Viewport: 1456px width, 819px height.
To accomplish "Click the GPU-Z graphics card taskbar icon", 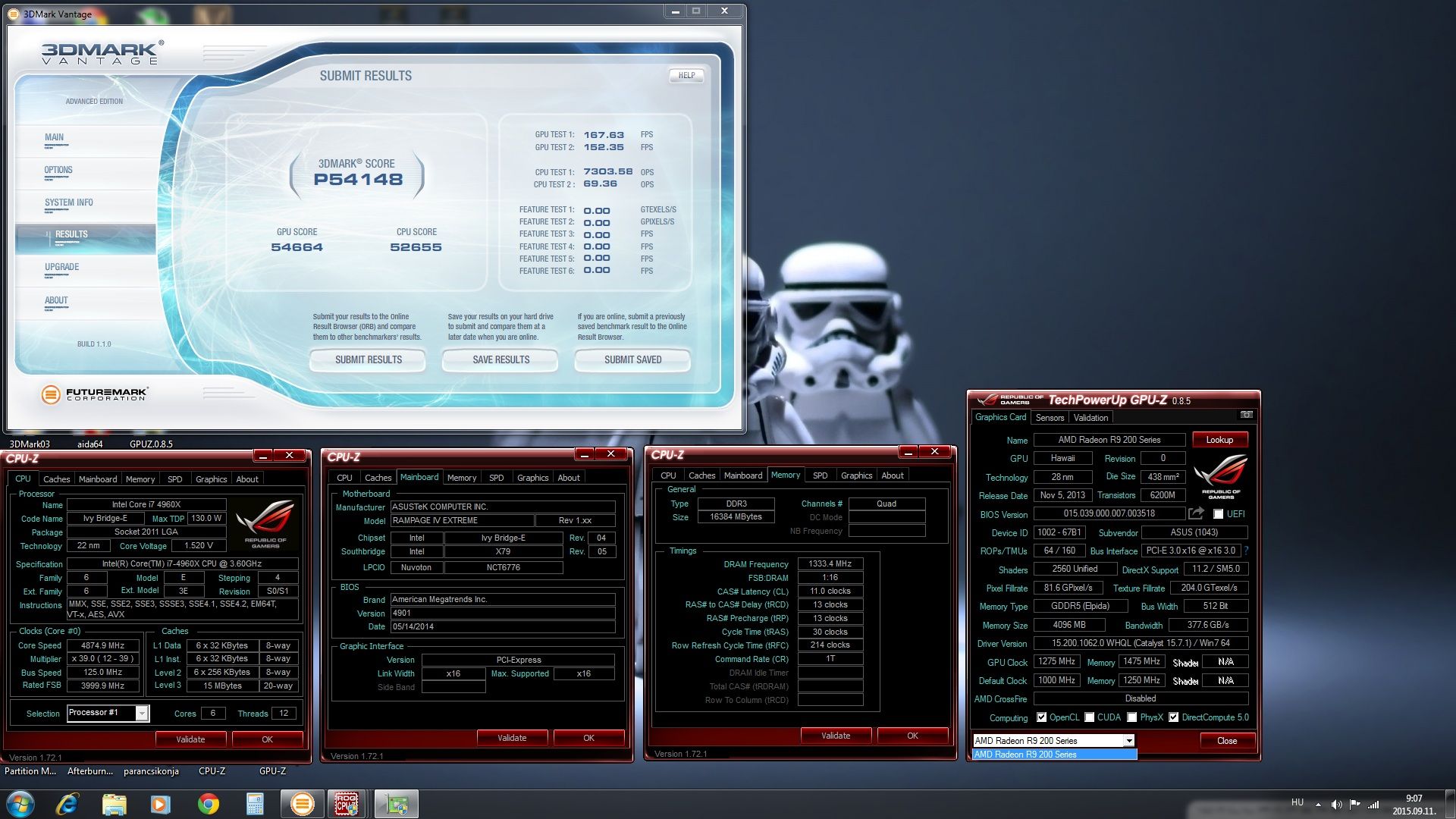I will 396,804.
